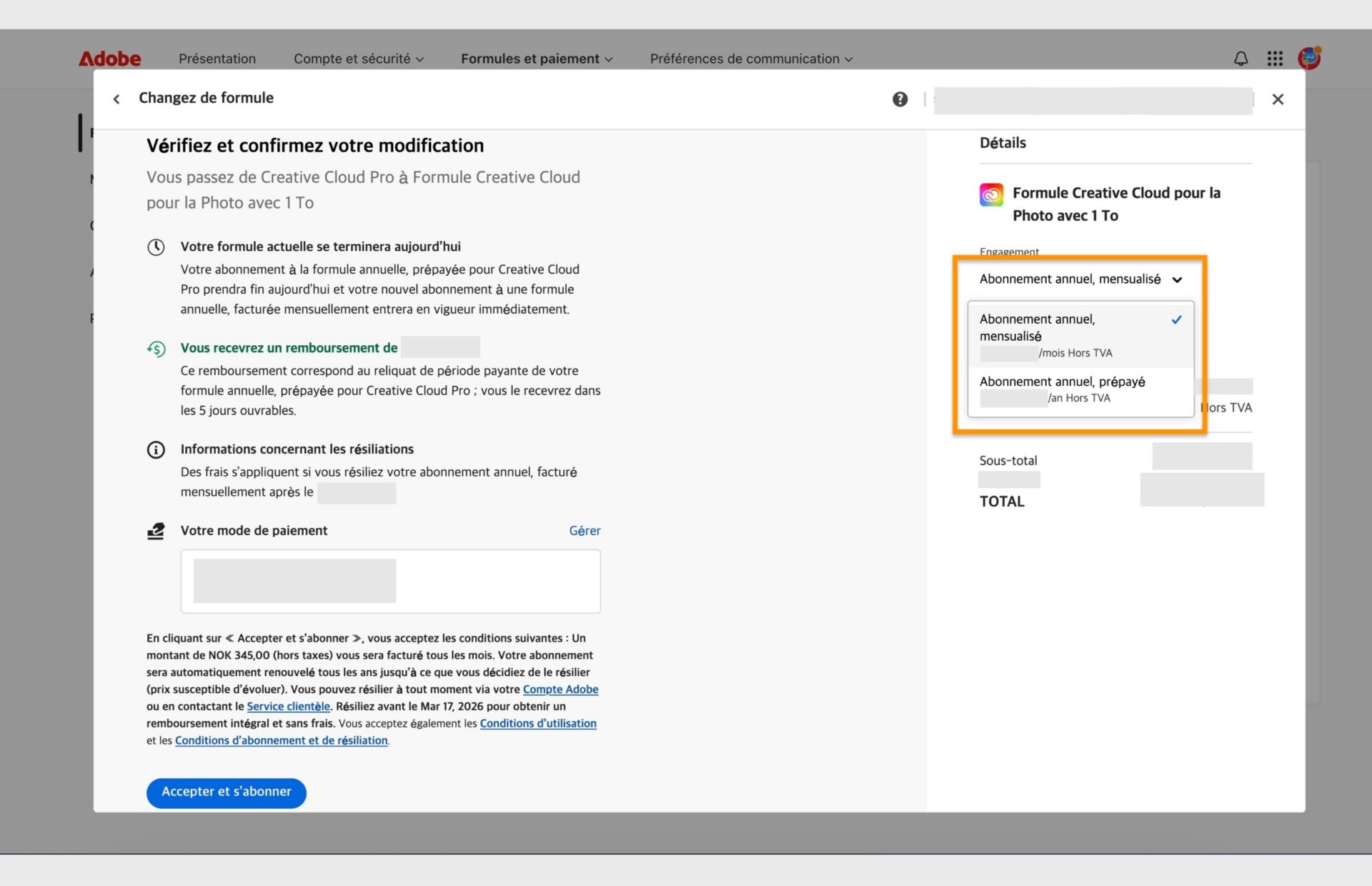
Task: Select Abonnement annuel, prépayé option
Action: [1063, 382]
